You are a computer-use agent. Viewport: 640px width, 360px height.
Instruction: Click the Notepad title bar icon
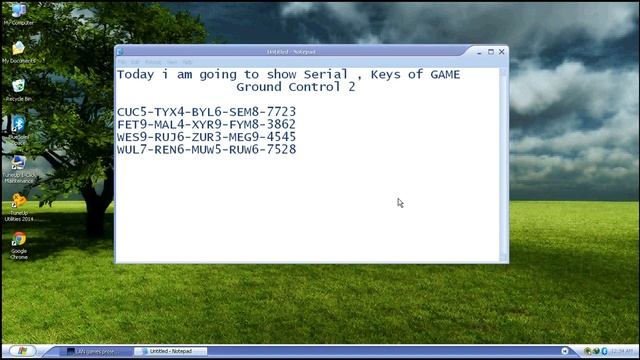(120, 52)
